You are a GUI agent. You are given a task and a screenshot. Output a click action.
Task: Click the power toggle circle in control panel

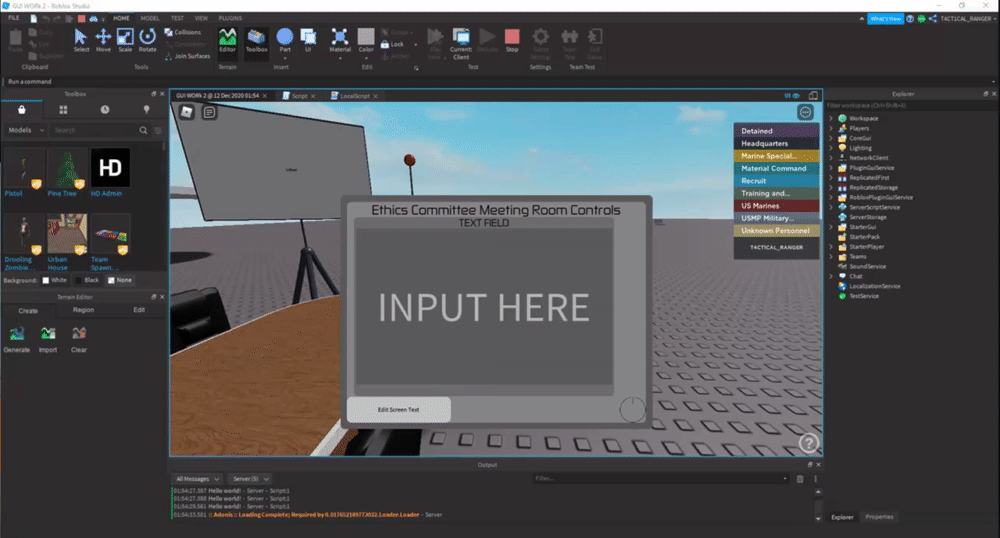(x=633, y=410)
